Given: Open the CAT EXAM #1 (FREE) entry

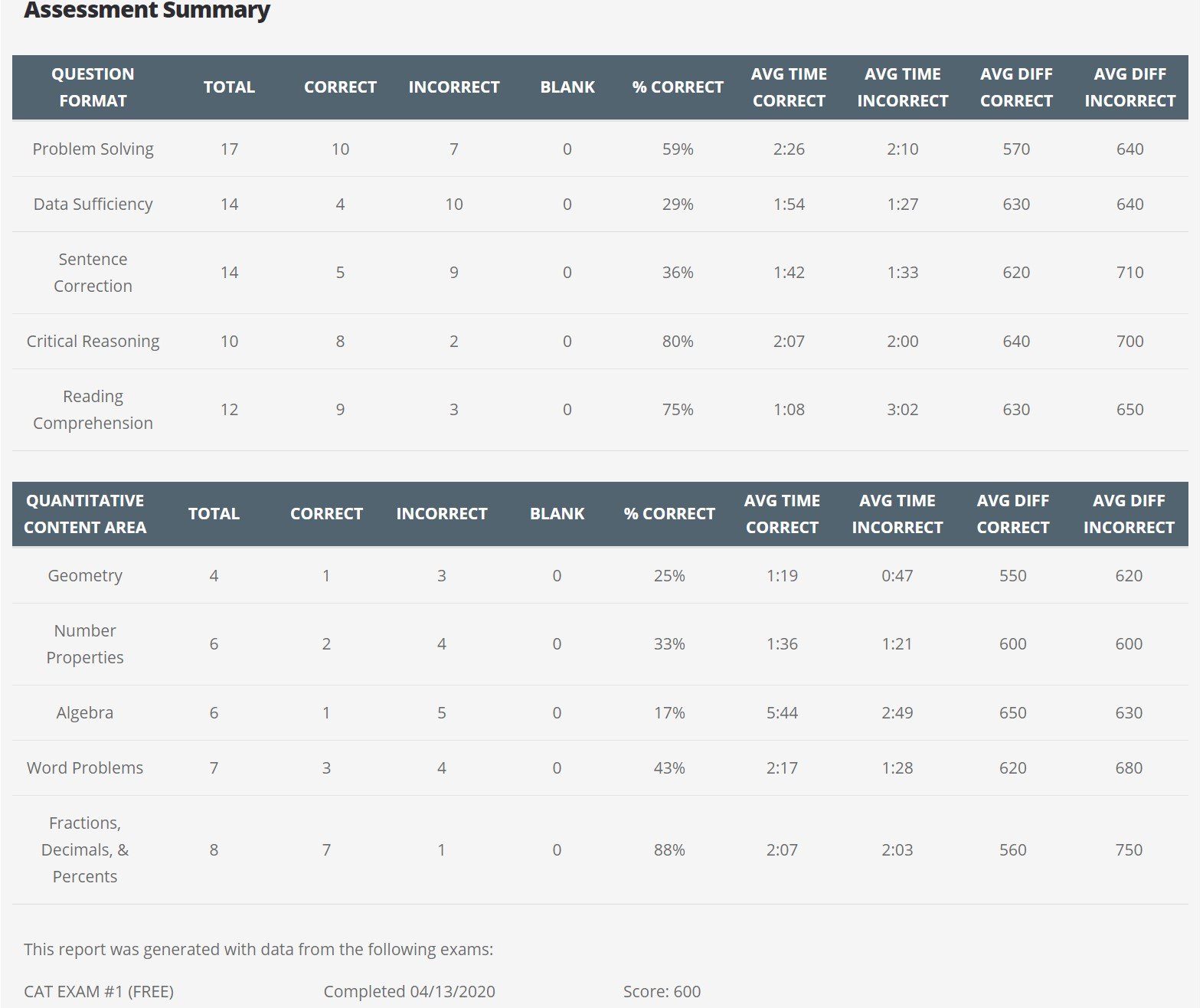Looking at the screenshot, I should click(x=99, y=992).
